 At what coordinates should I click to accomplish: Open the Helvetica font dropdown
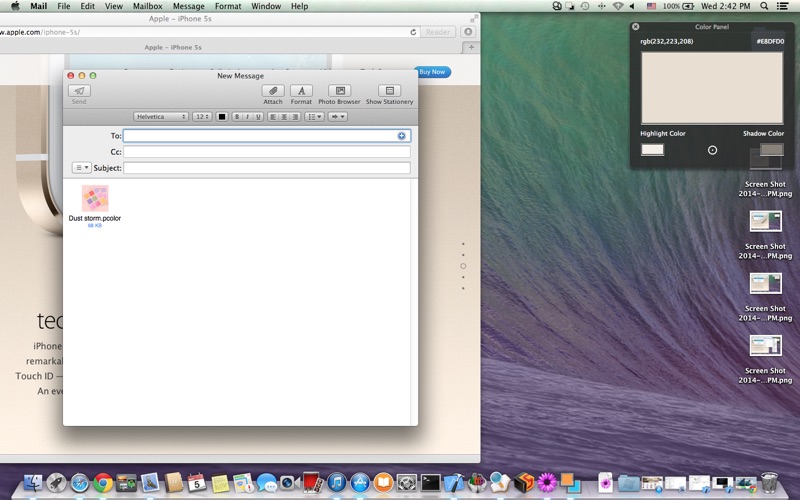[161, 117]
